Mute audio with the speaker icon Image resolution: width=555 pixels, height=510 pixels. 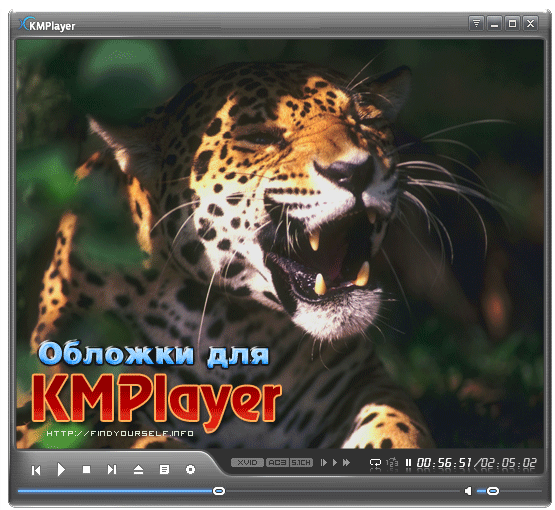pos(468,491)
